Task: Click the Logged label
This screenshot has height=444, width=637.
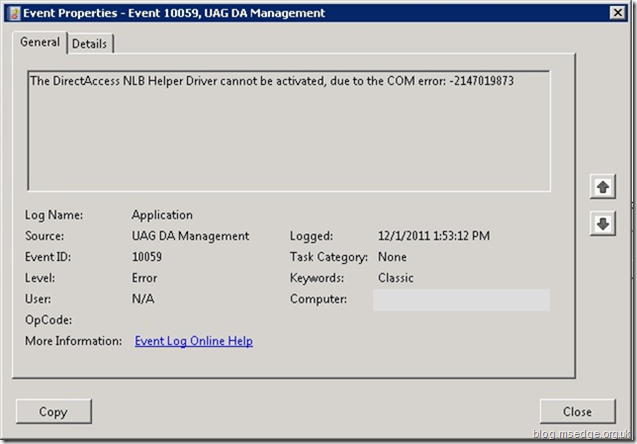Action: pos(311,236)
